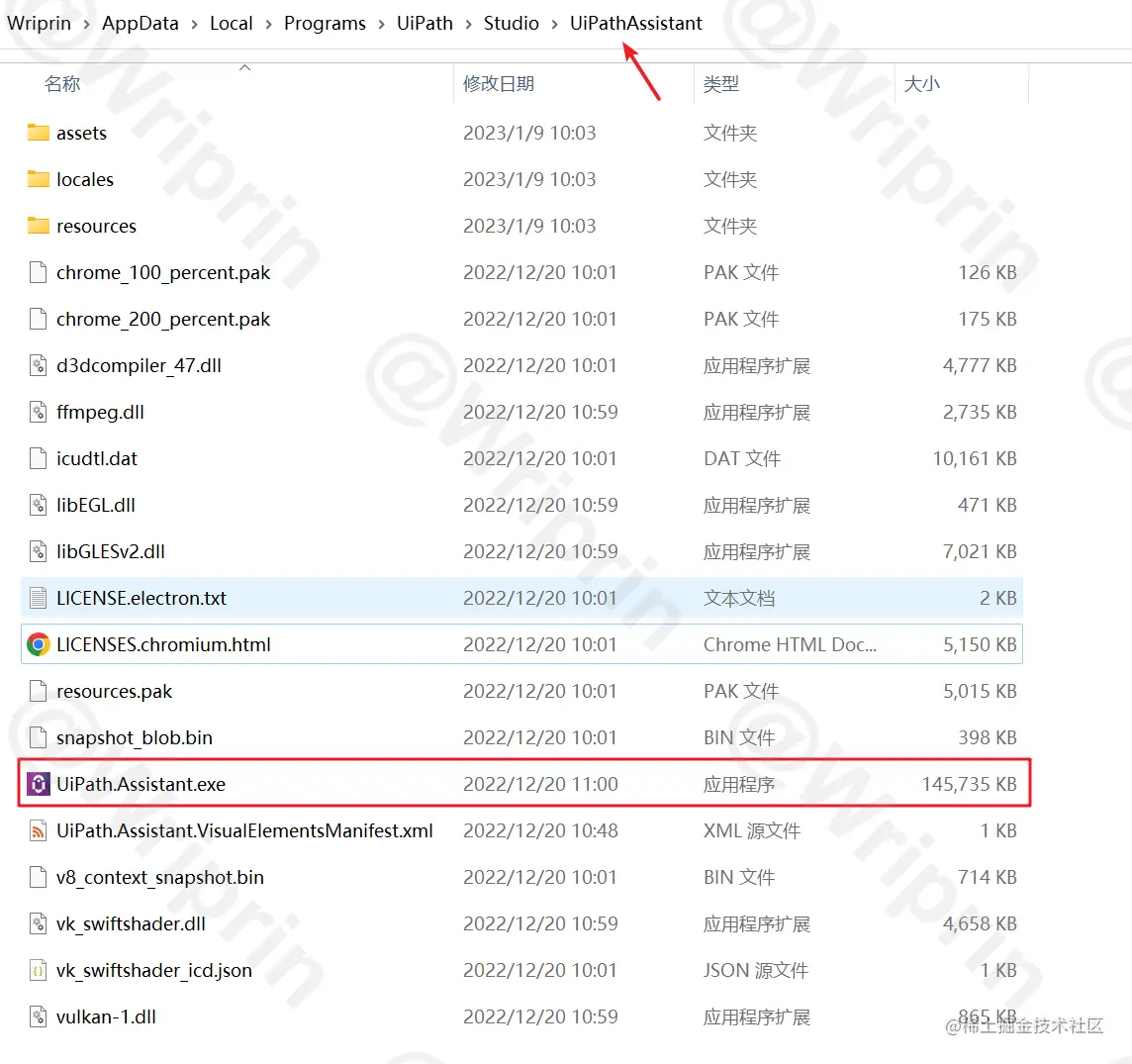Select the vk_swiftshader_icd.json file icon
The width and height of the screenshot is (1132, 1064).
click(x=39, y=970)
